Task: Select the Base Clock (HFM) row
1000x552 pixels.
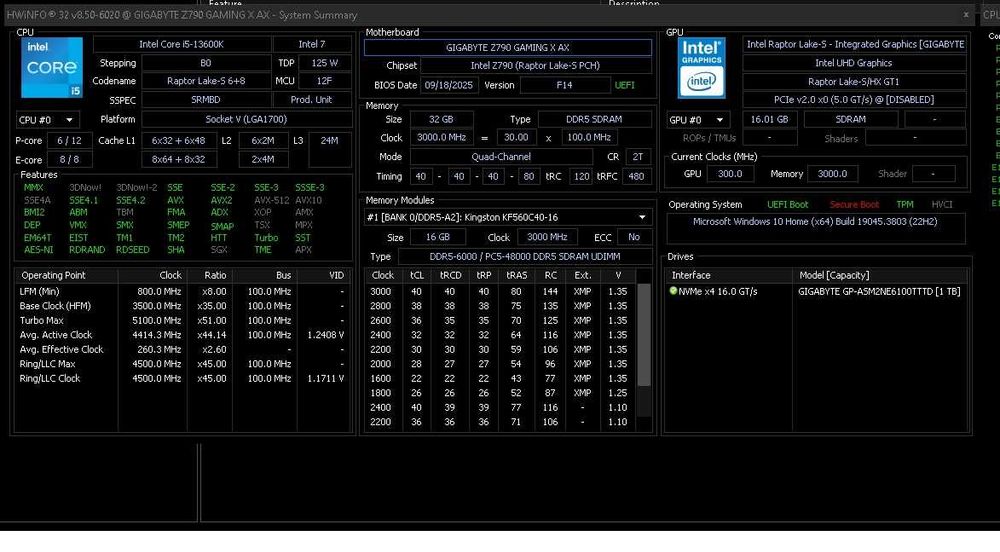Action: [182, 305]
